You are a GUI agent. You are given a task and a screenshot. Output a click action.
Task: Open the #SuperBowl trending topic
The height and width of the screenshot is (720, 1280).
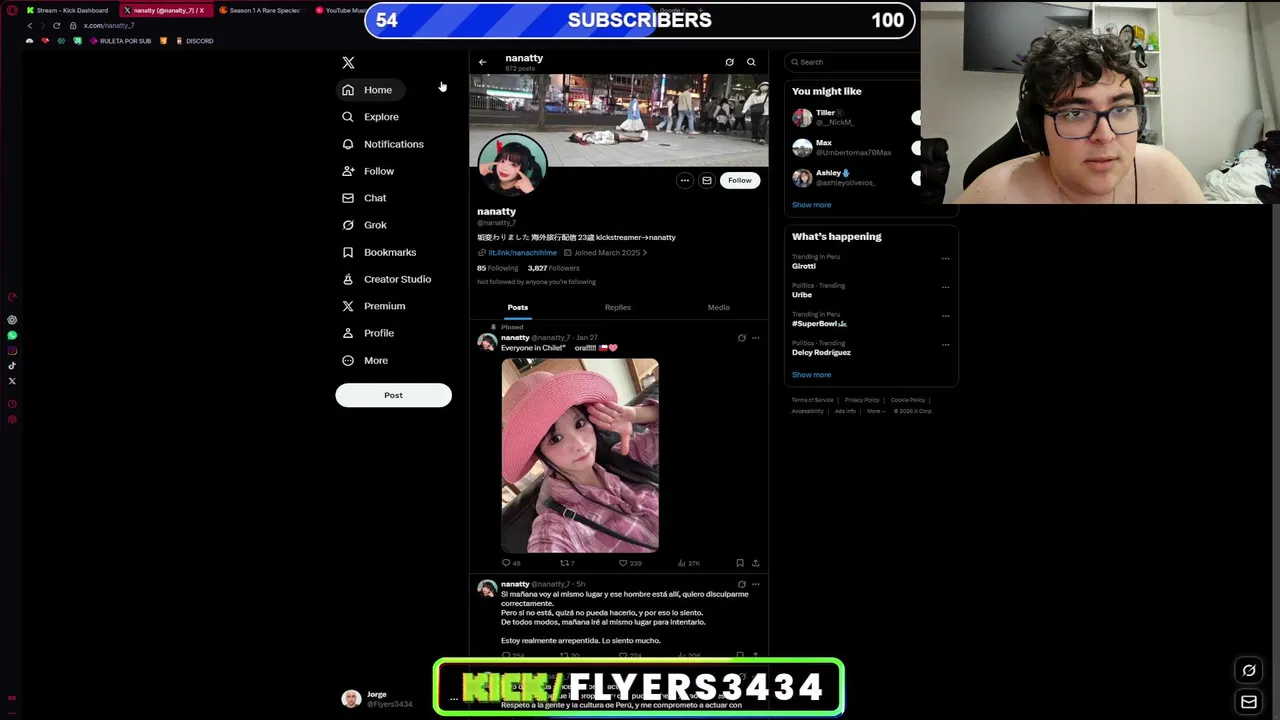(x=819, y=324)
